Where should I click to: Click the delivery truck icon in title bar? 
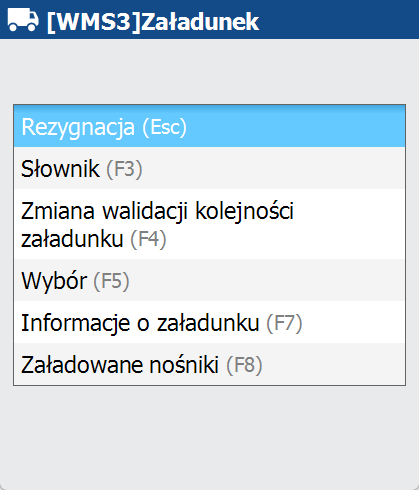(23, 20)
